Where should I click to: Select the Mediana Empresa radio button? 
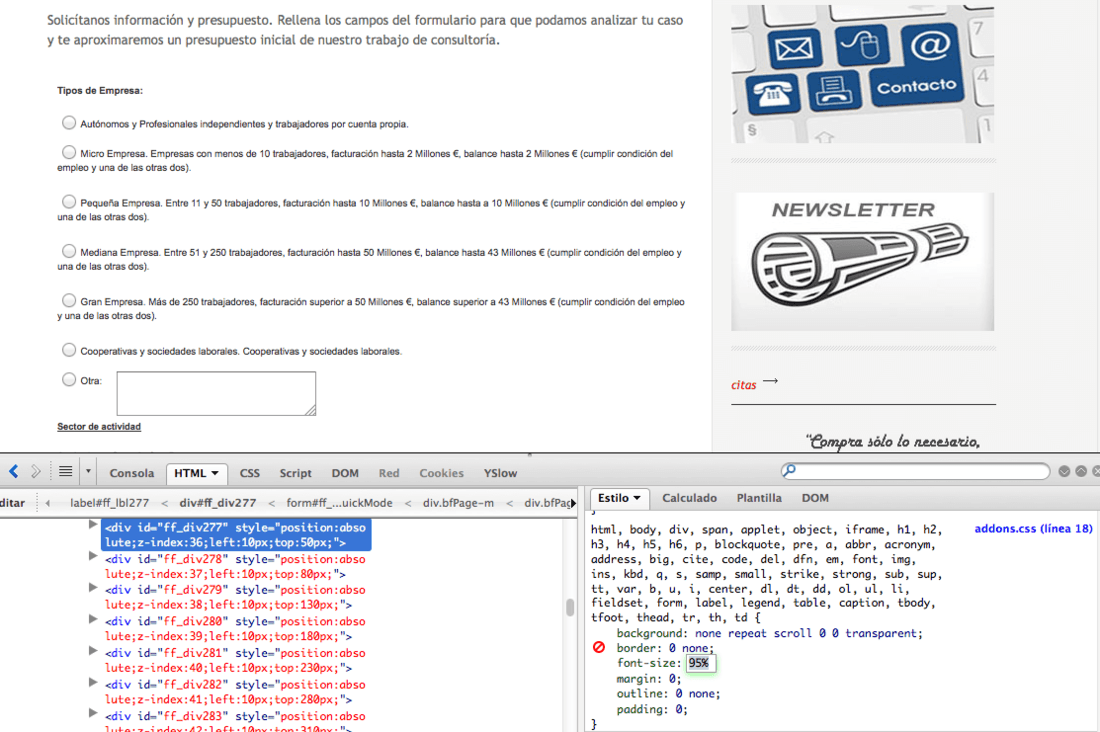pos(69,251)
